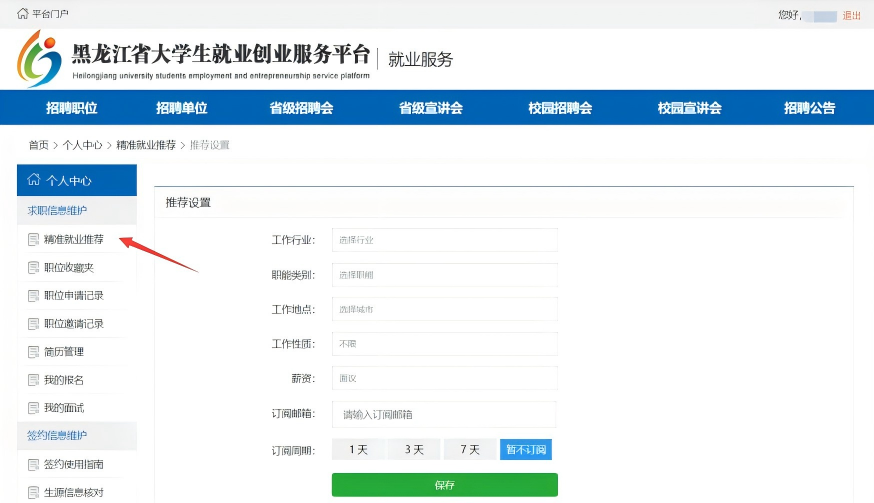Click the document icon beside 职位申请记录

point(34,296)
